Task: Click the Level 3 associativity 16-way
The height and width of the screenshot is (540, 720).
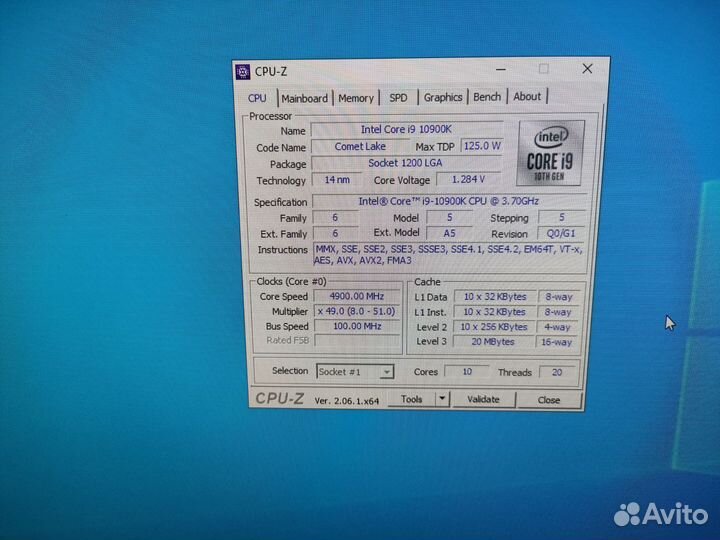Action: click(557, 342)
